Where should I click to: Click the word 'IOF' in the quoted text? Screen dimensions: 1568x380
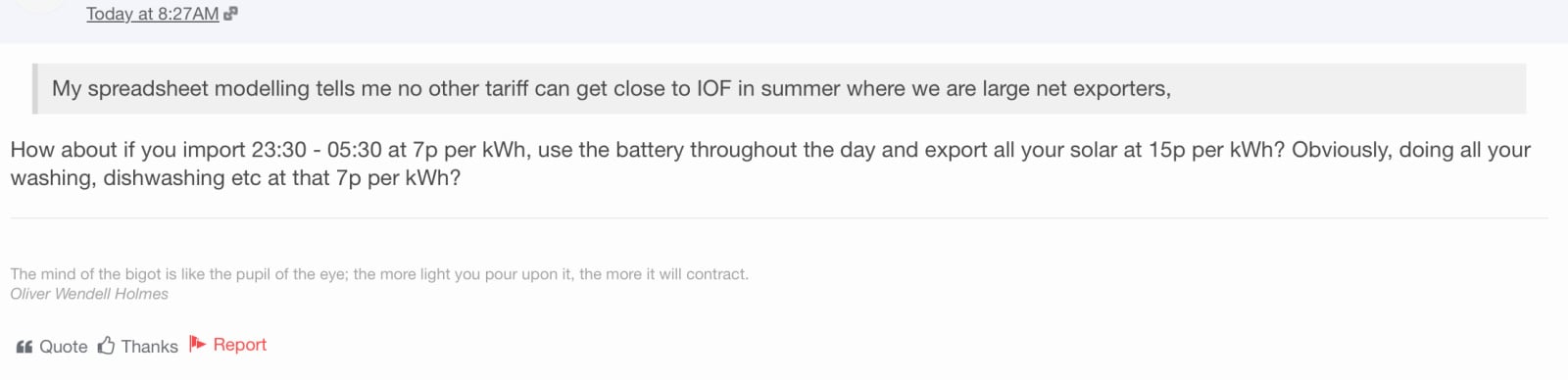tap(713, 89)
